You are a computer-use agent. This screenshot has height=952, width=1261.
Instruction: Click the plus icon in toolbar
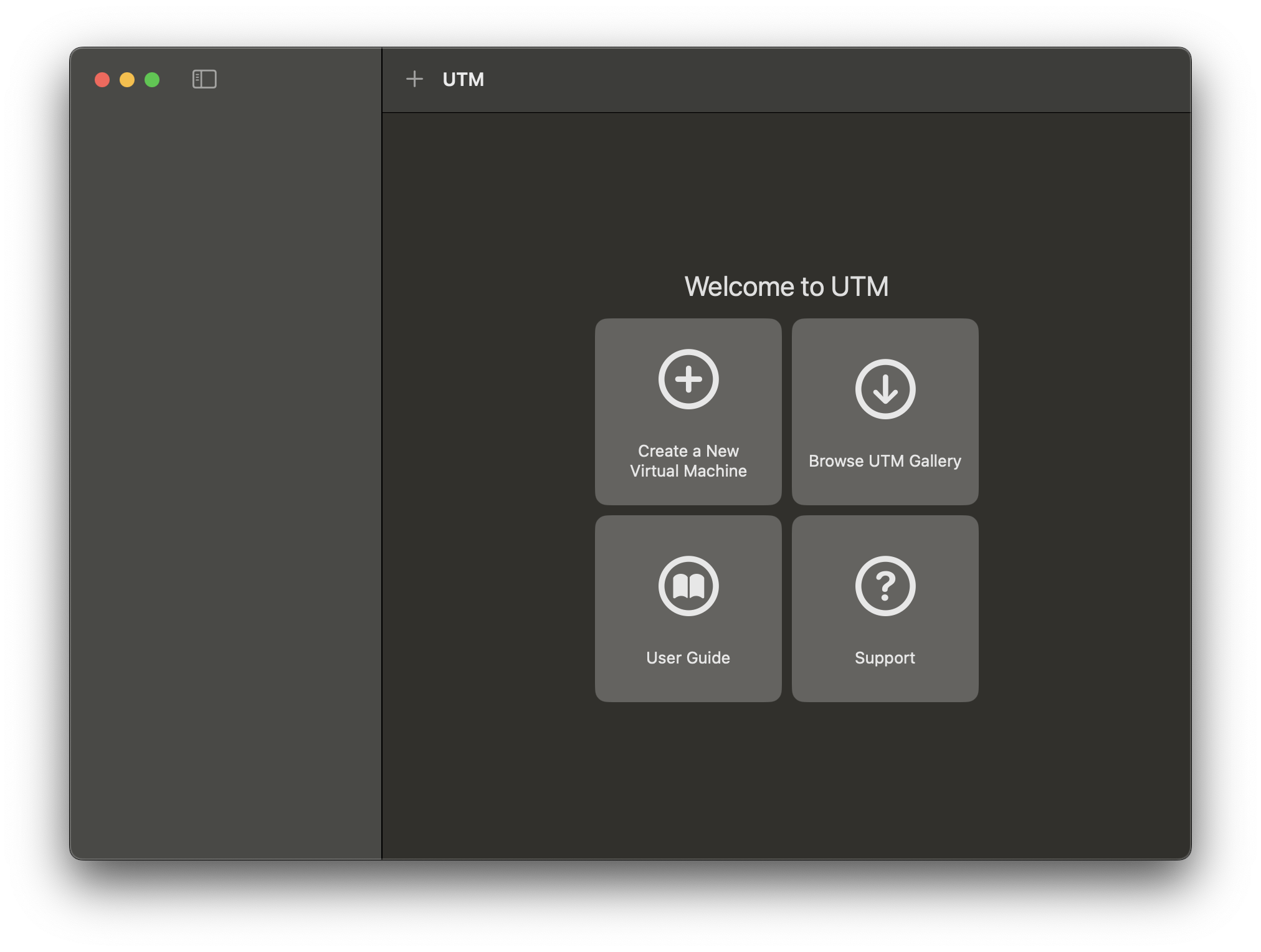(414, 79)
